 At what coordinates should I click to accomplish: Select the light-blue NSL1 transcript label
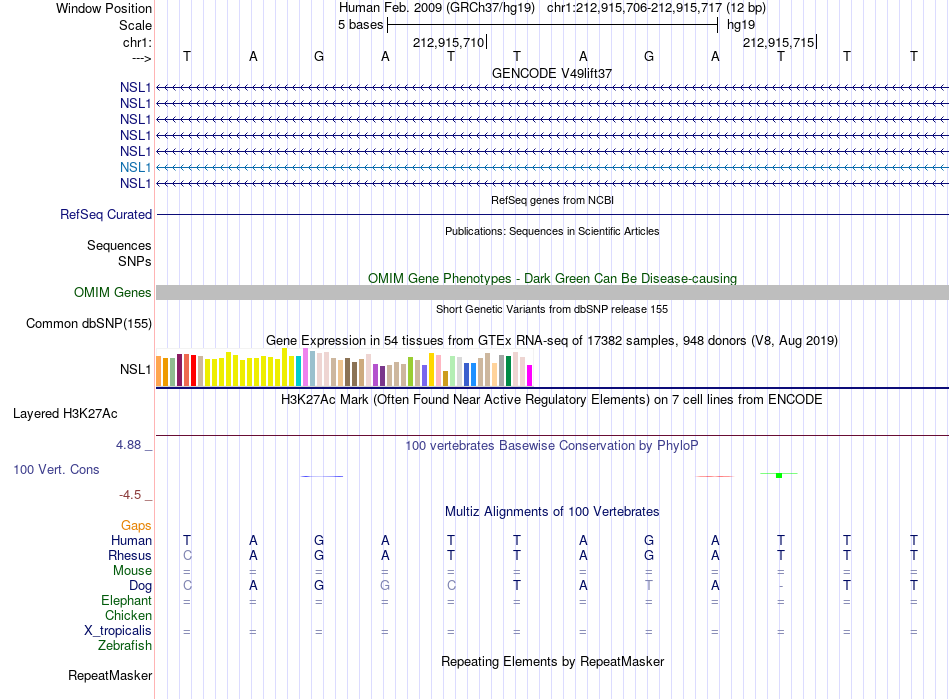tap(135, 167)
